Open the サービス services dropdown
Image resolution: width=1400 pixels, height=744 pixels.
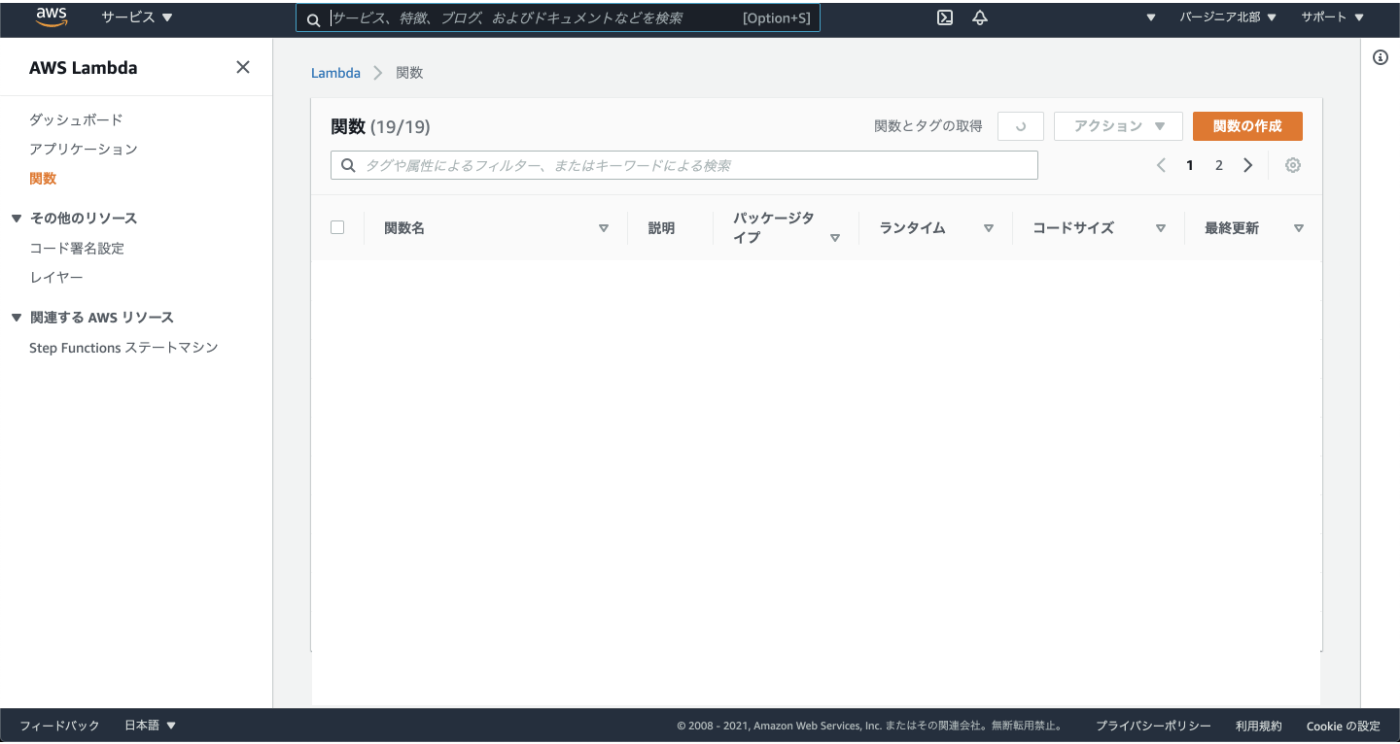point(137,17)
